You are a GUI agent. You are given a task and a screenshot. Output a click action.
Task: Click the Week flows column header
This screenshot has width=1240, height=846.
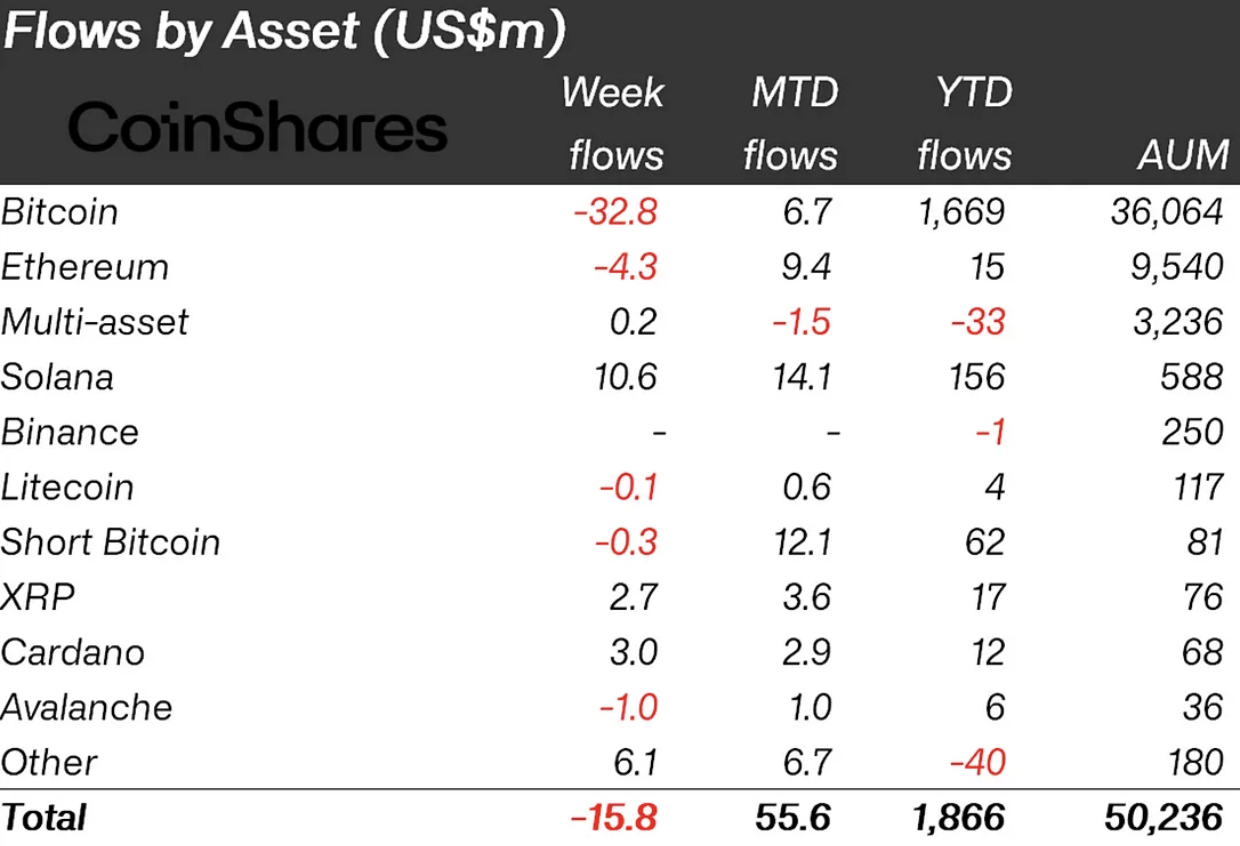(x=614, y=124)
